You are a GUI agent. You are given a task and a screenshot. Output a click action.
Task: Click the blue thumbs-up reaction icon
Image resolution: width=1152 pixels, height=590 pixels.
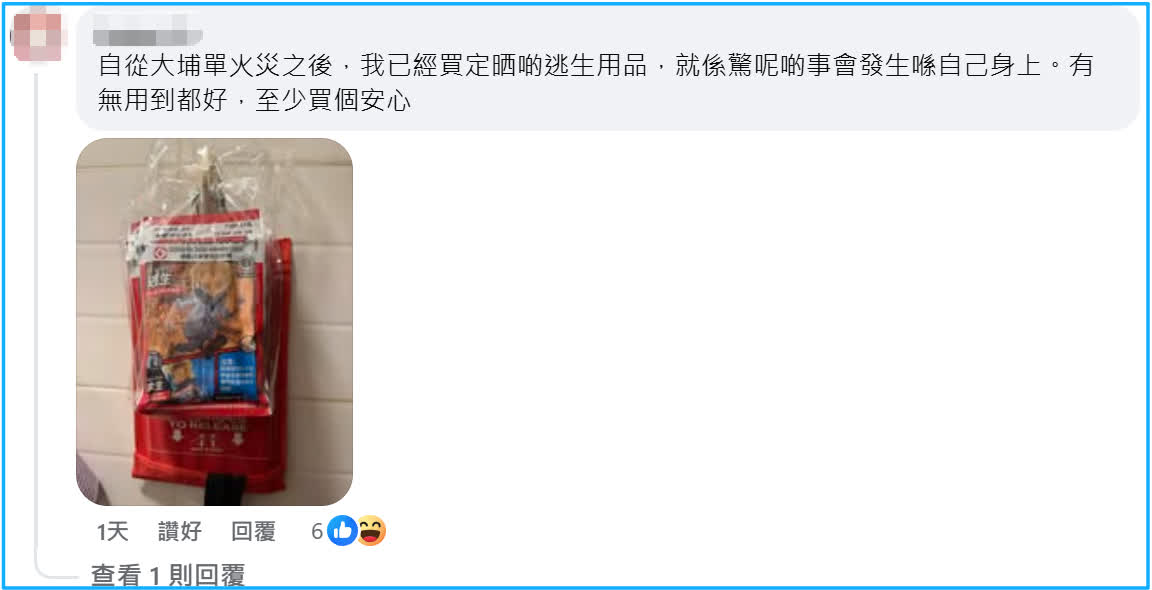coord(342,531)
